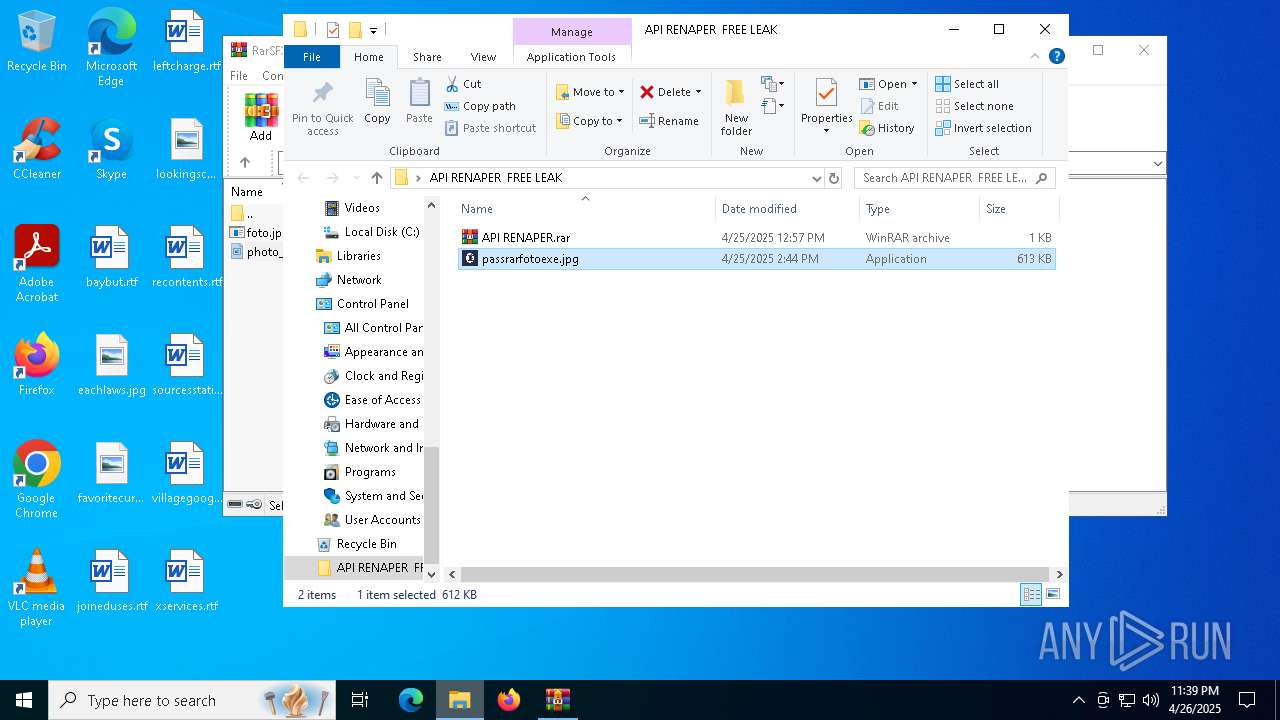Open Google Chrome desktop shortcut

[x=36, y=480]
